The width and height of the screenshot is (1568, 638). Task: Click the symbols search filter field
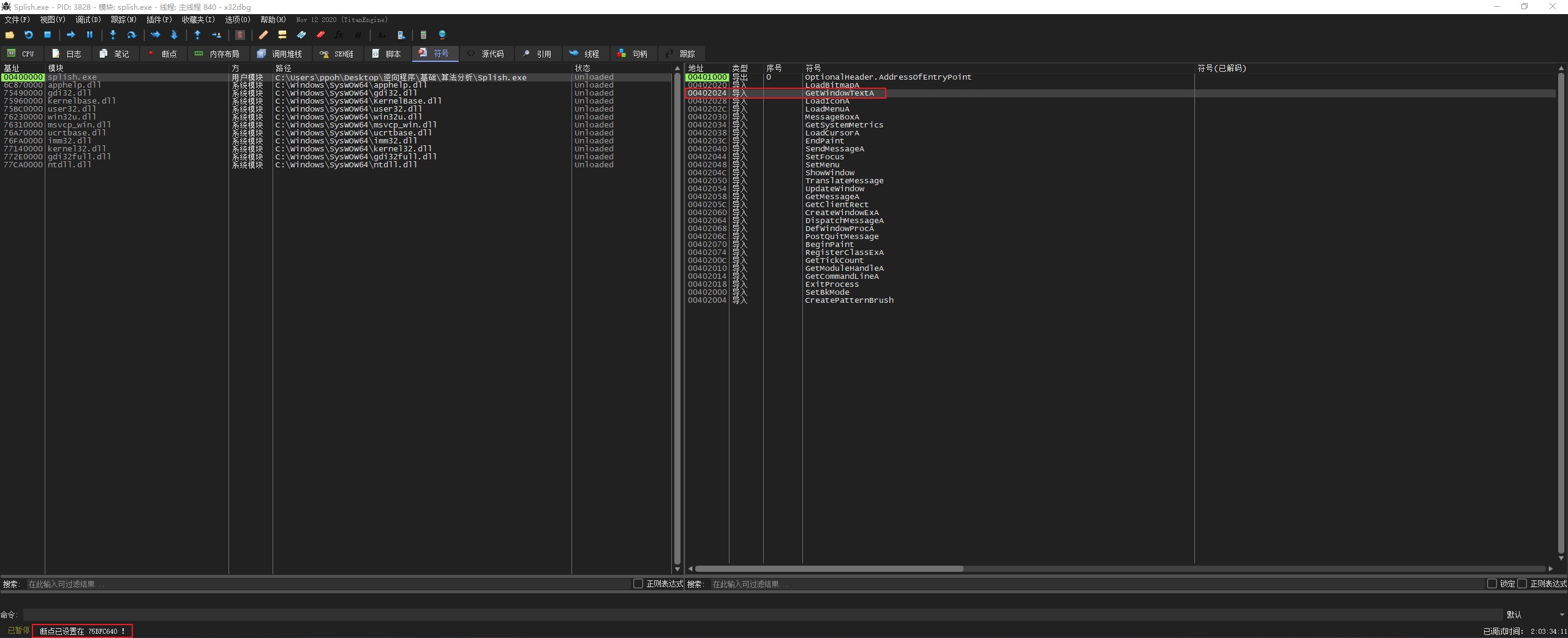click(1096, 584)
